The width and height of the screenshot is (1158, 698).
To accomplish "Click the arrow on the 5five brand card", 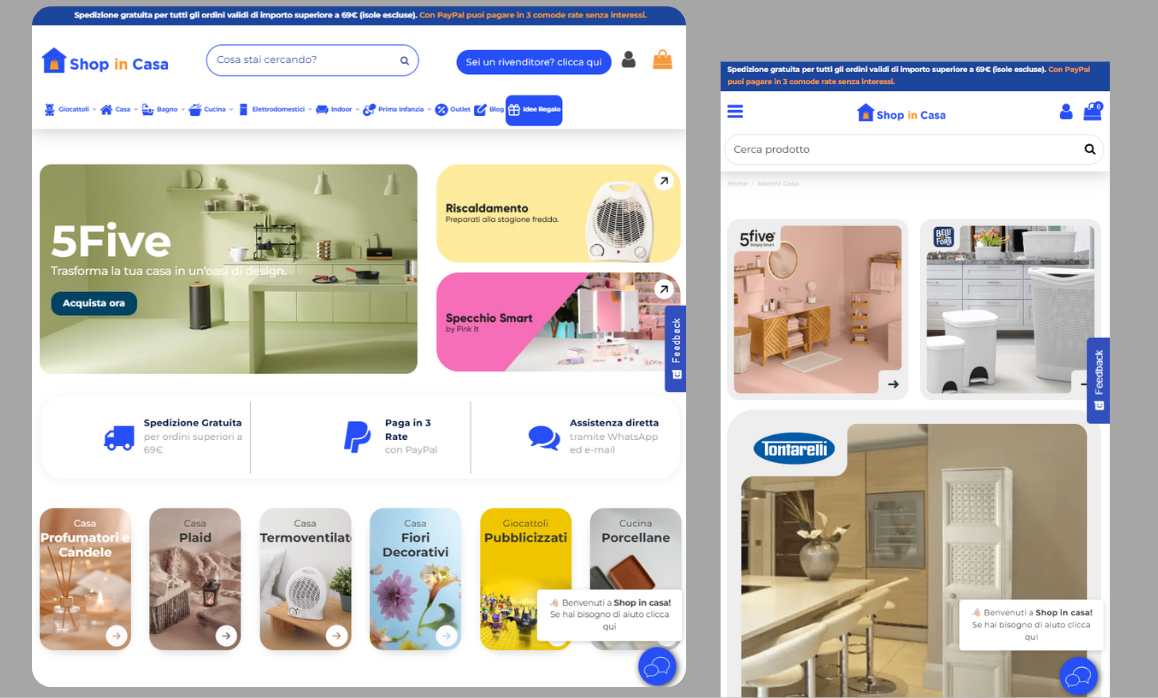I will 893,384.
